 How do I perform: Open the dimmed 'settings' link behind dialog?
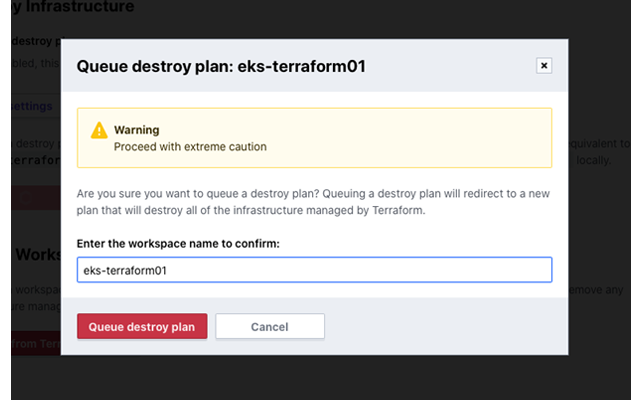pos(30,106)
